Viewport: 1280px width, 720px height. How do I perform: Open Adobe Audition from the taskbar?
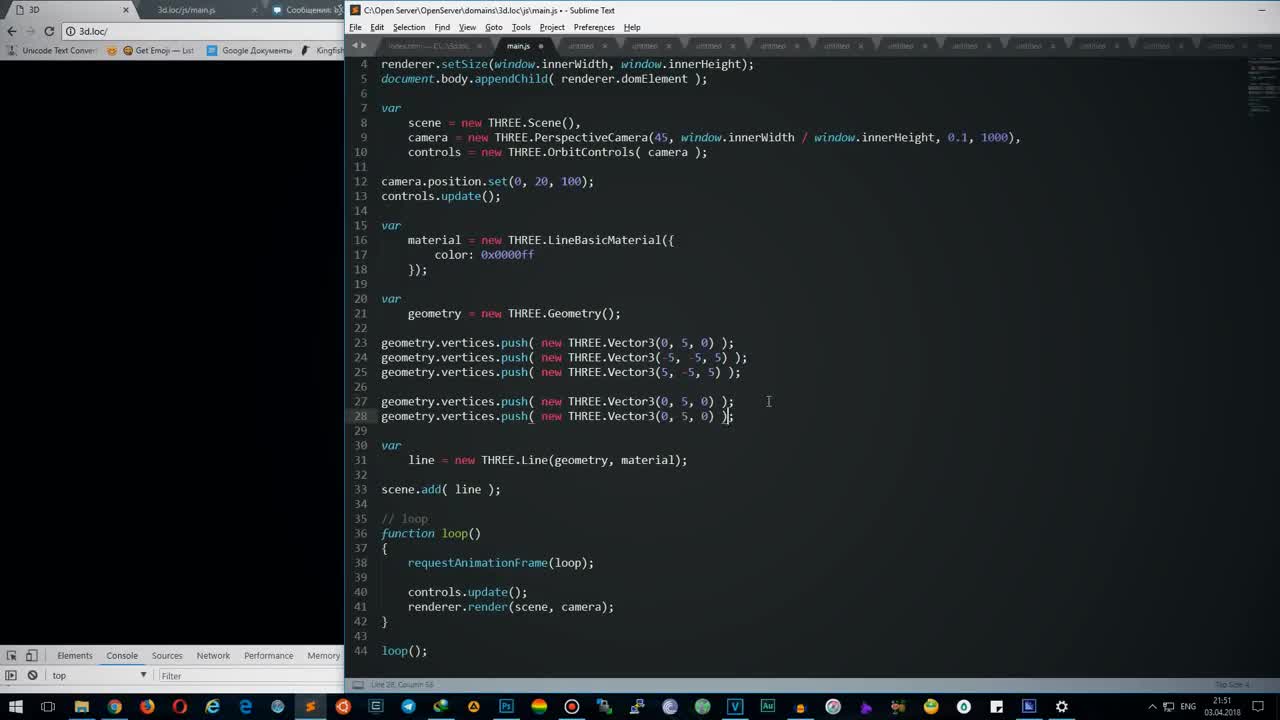768,707
